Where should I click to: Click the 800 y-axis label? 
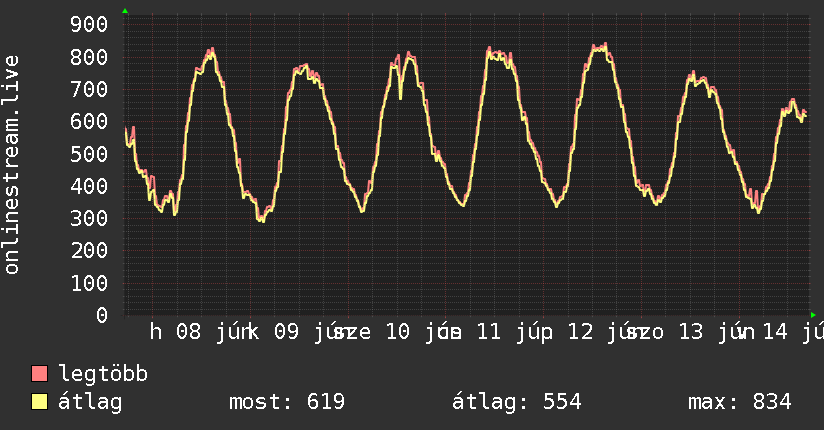(x=89, y=57)
